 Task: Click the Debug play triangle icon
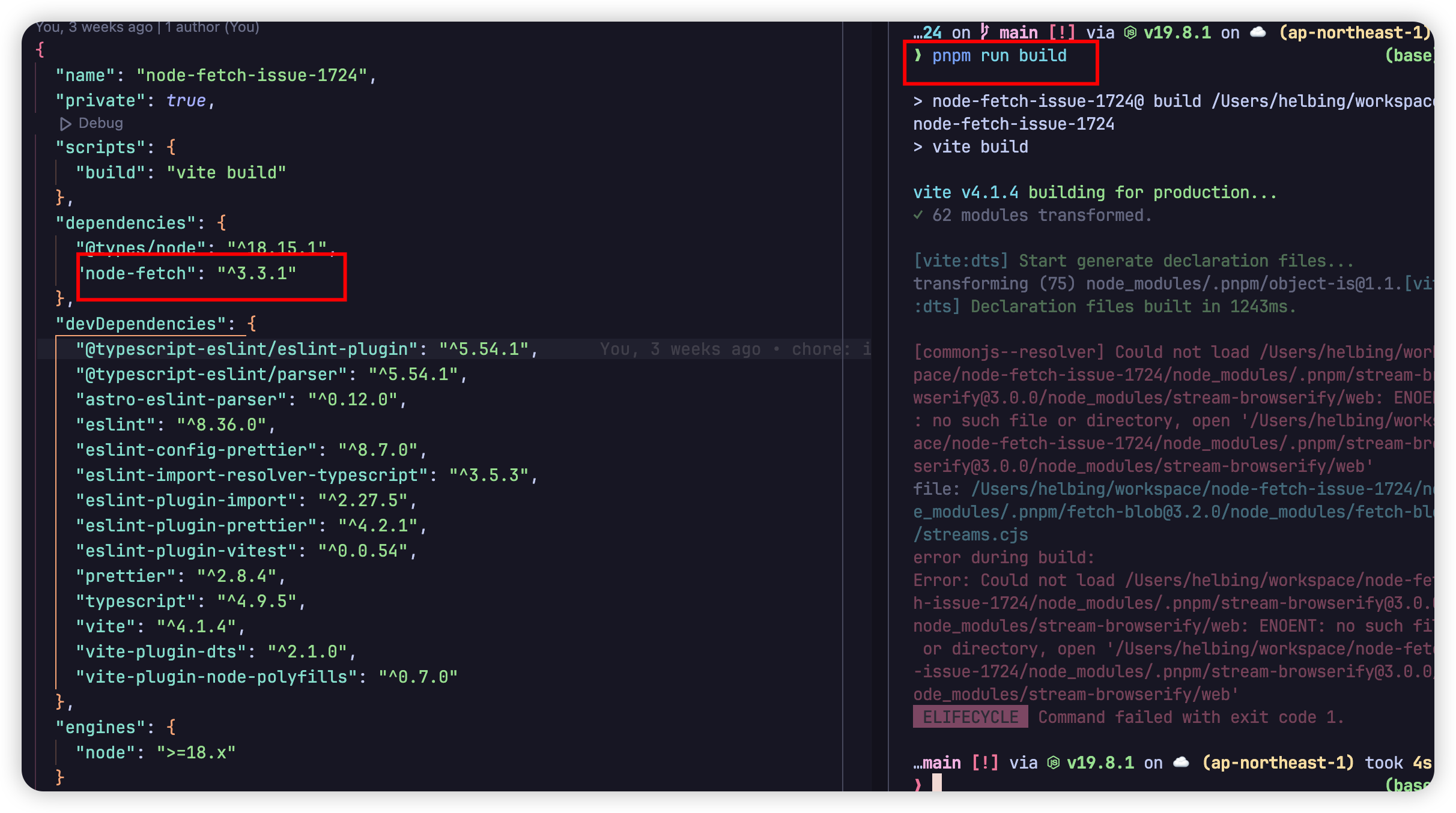[65, 124]
